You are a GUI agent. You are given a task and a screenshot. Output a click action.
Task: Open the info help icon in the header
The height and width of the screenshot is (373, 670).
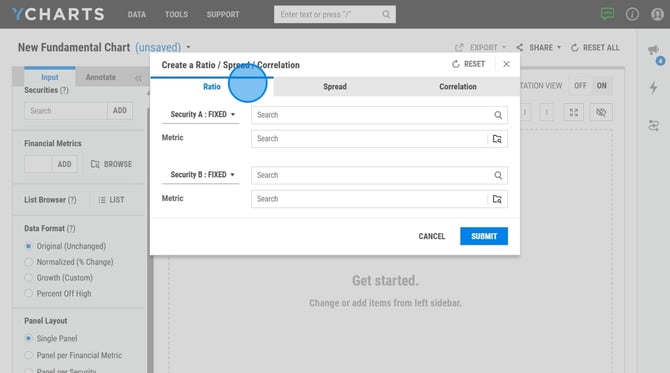(632, 14)
